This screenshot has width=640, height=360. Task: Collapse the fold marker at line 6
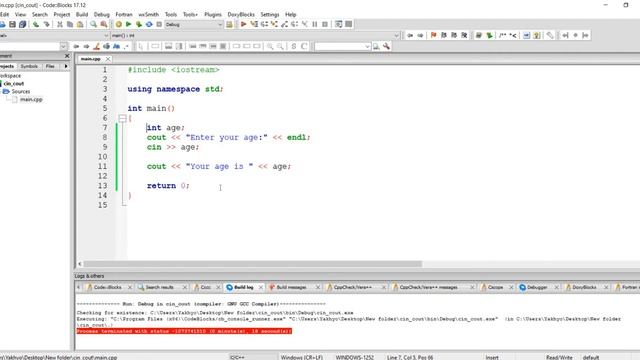coord(122,118)
